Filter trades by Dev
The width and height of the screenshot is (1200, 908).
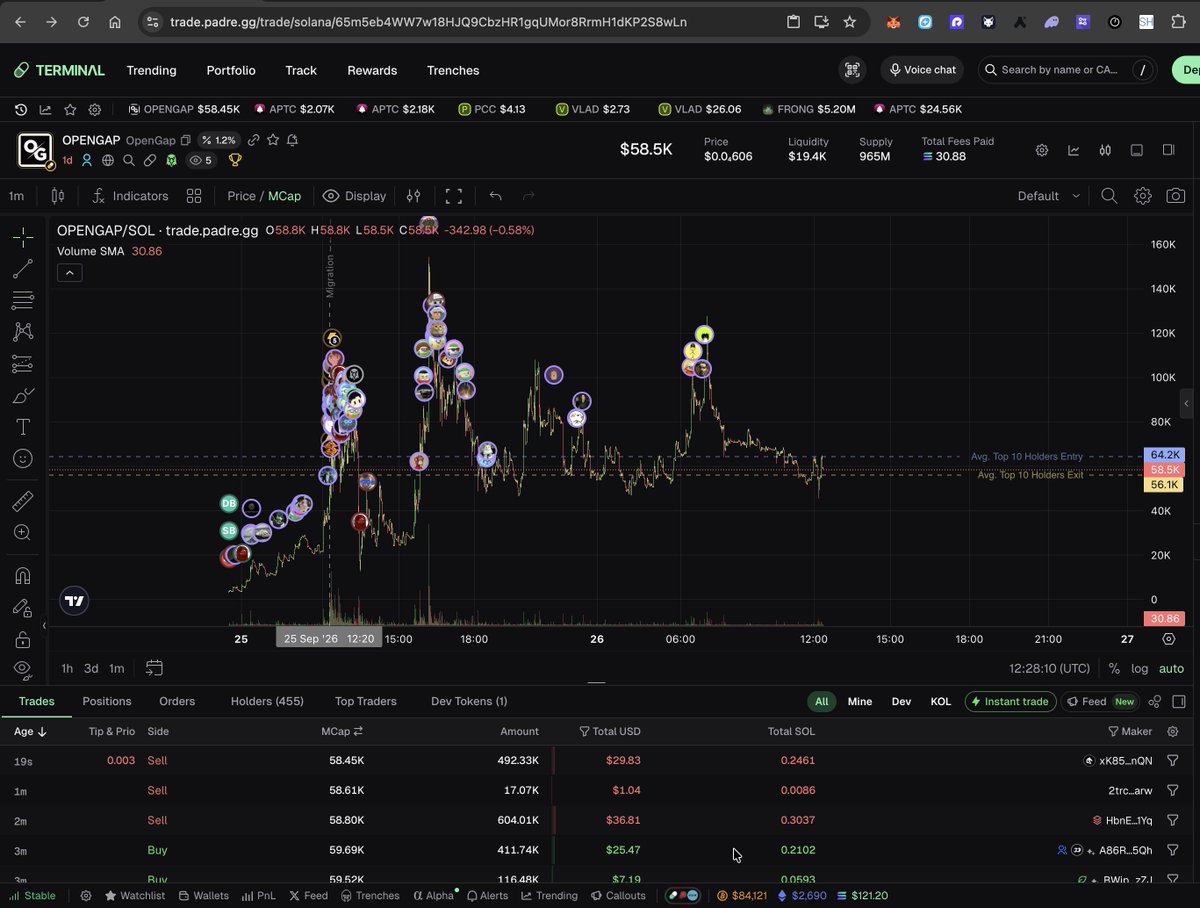[x=901, y=702]
